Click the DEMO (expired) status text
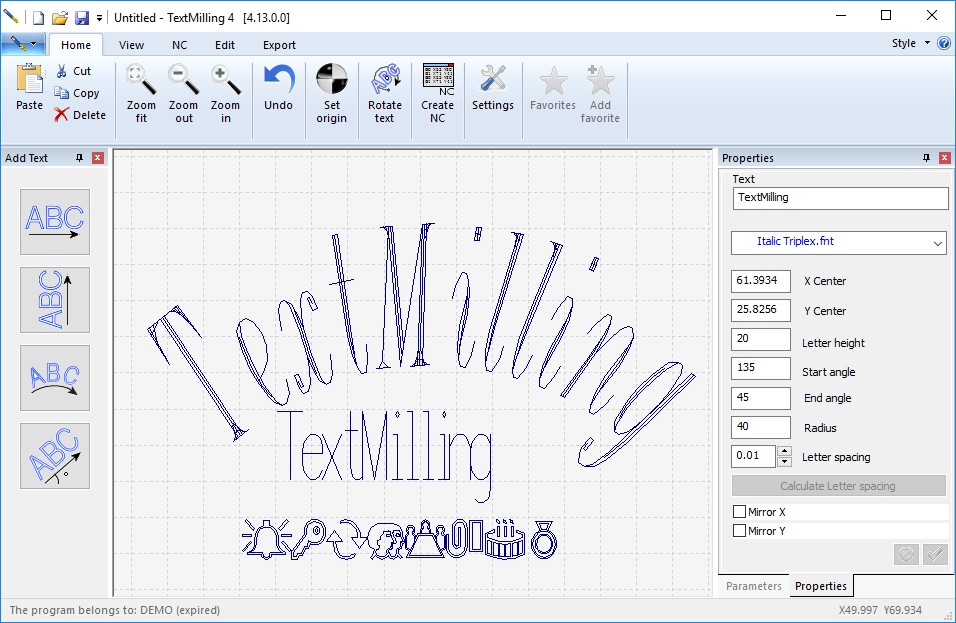This screenshot has width=956, height=623. 180,610
